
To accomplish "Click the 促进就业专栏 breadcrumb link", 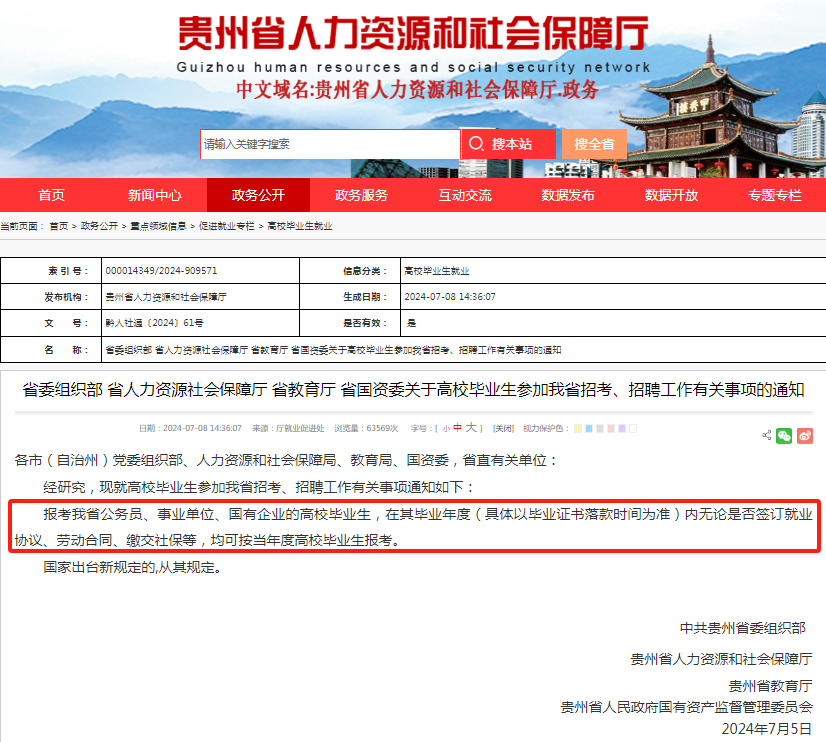I will click(227, 226).
